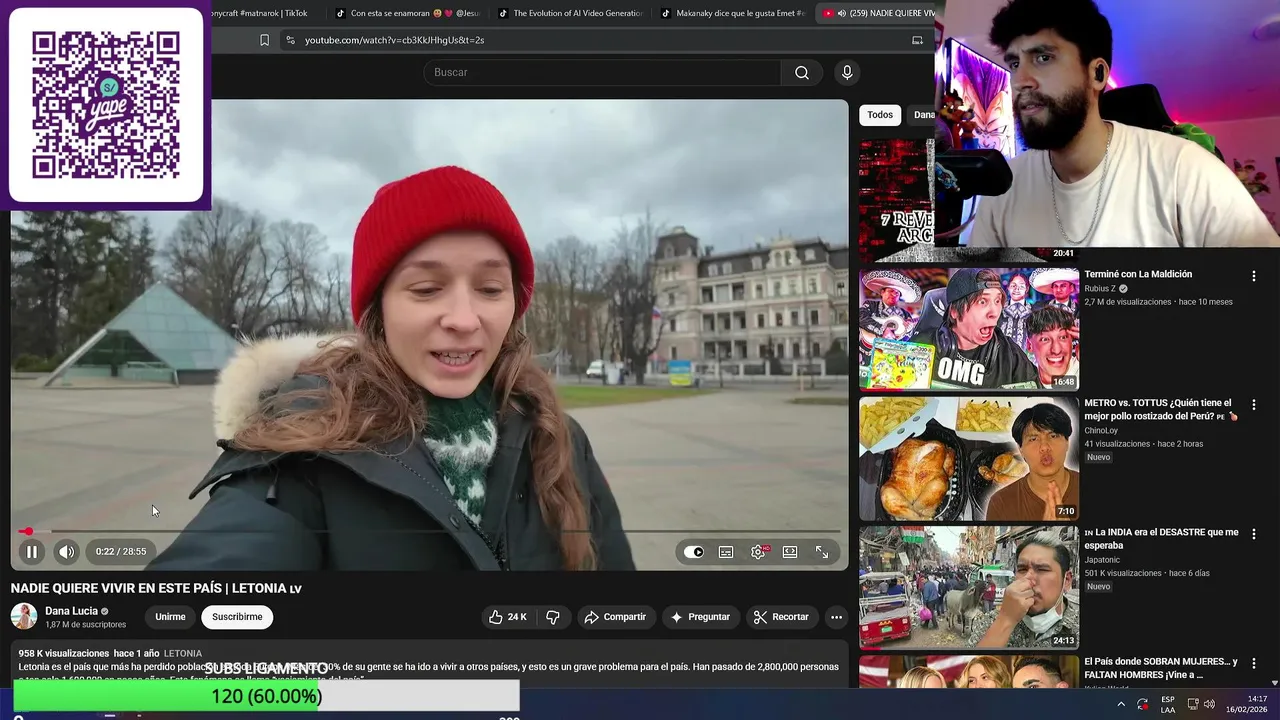Show hidden system tray icons chevron

tap(1121, 704)
